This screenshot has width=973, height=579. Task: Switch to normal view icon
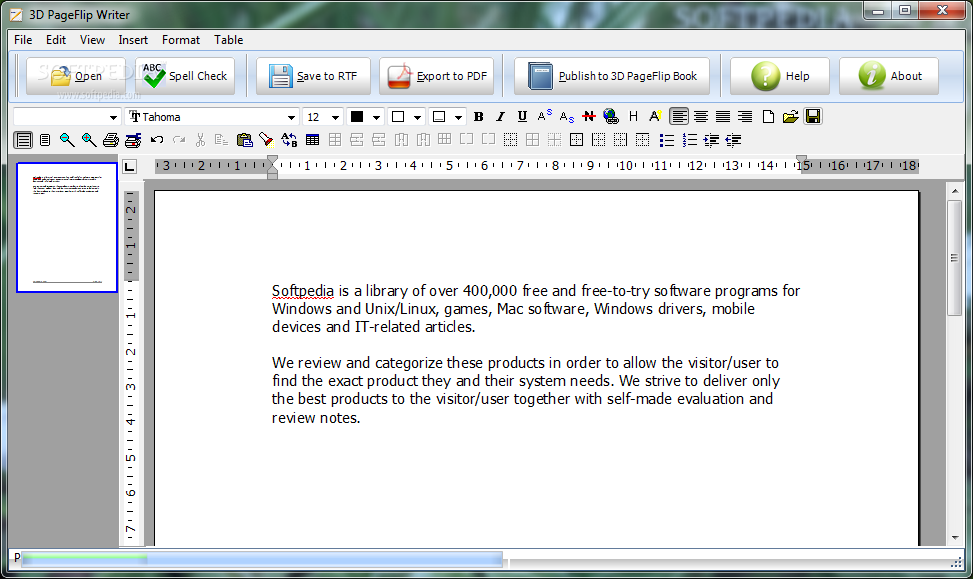pos(45,140)
